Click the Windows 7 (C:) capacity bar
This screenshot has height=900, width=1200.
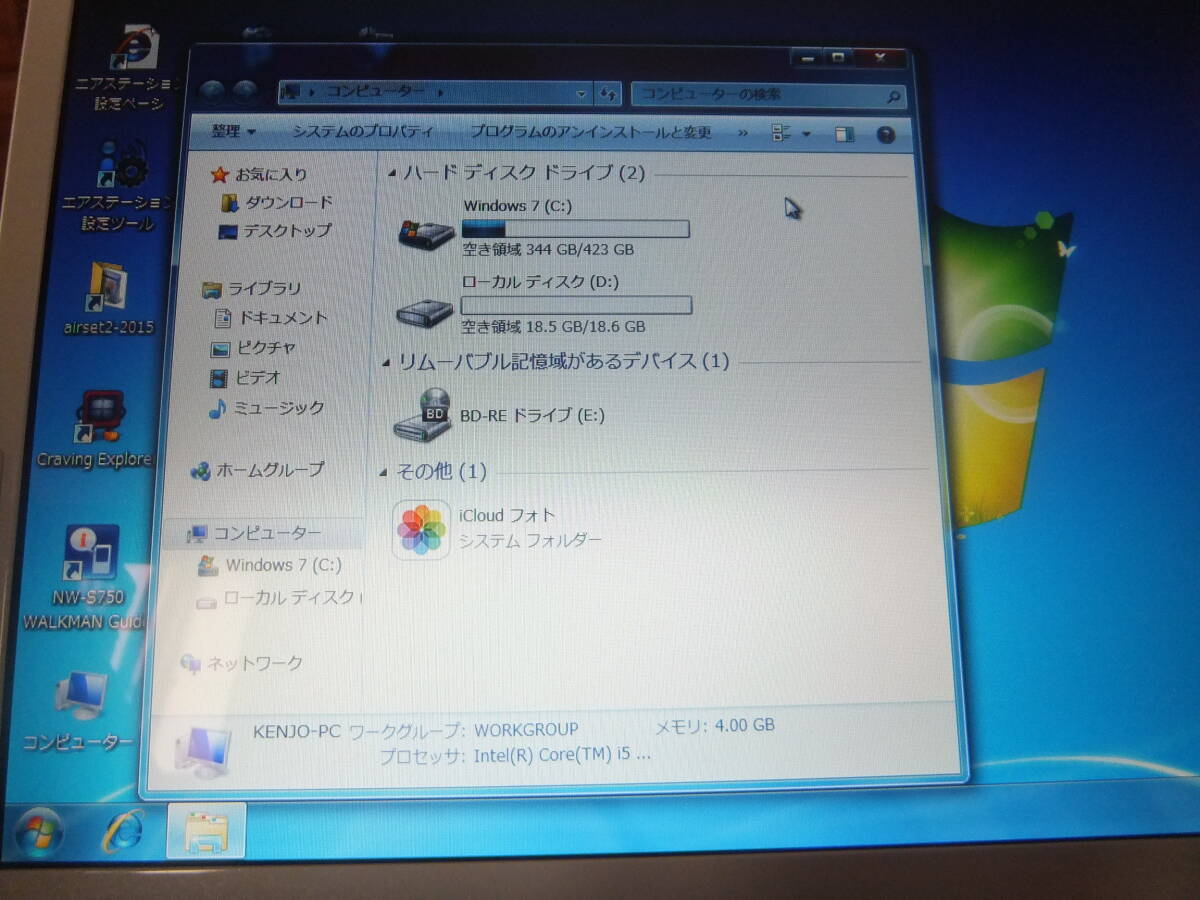pyautogui.click(x=575, y=229)
